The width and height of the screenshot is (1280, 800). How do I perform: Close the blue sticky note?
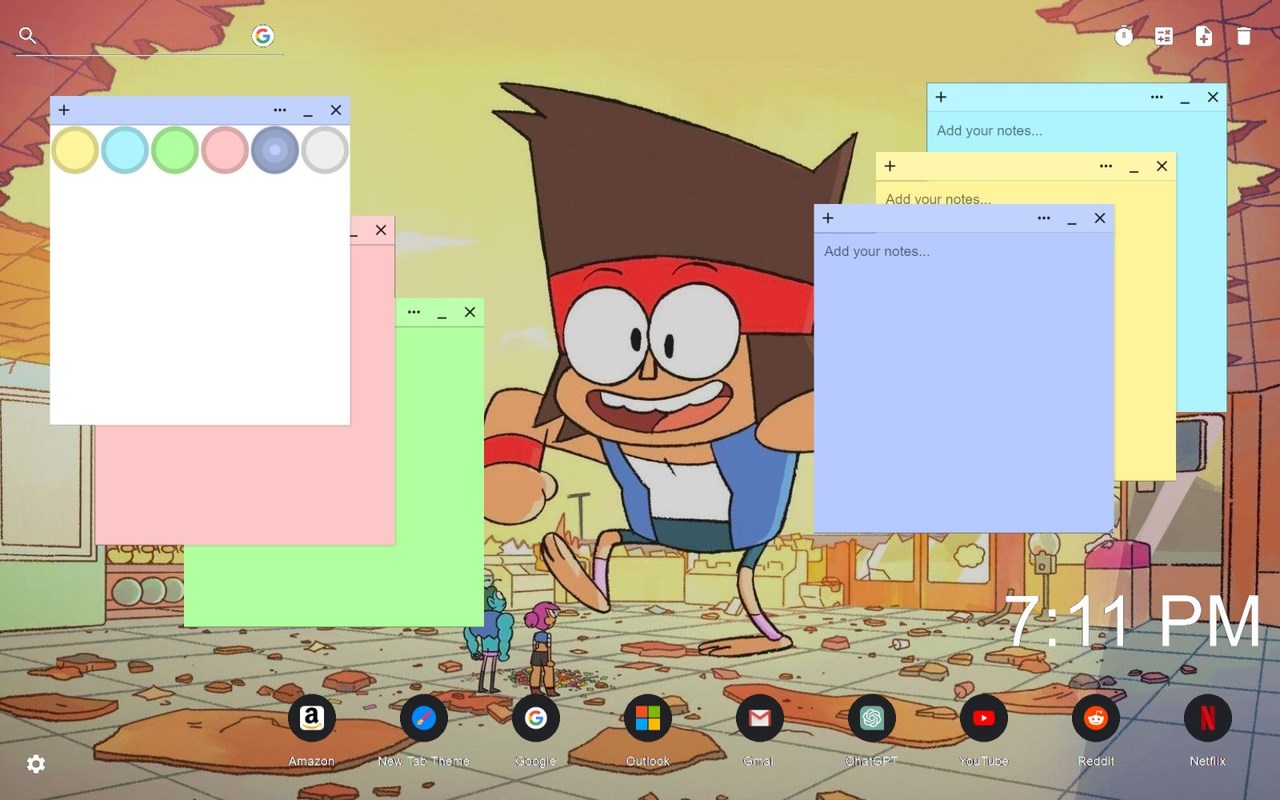click(1100, 218)
